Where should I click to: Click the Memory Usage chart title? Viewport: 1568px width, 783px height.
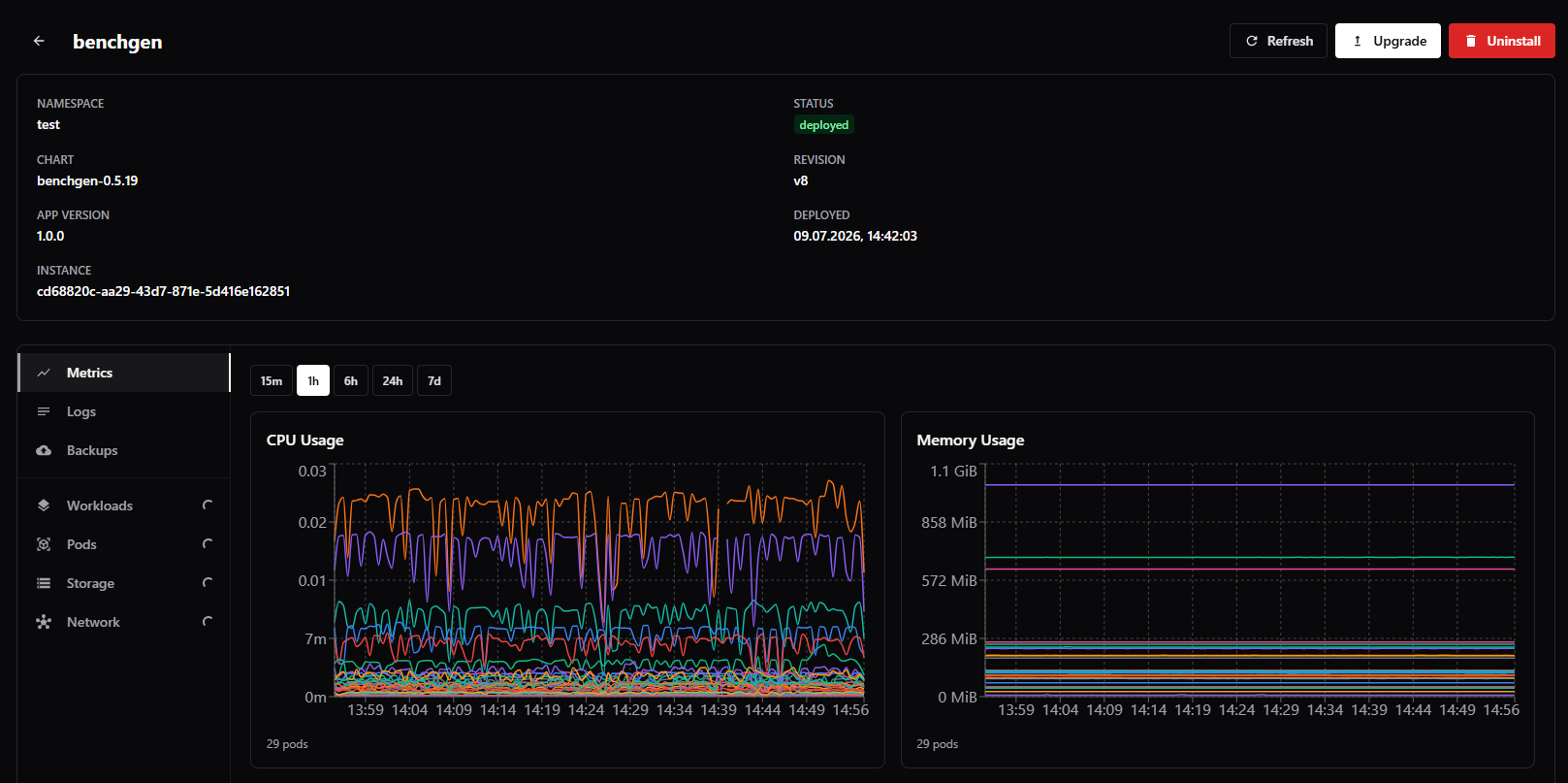pos(971,440)
